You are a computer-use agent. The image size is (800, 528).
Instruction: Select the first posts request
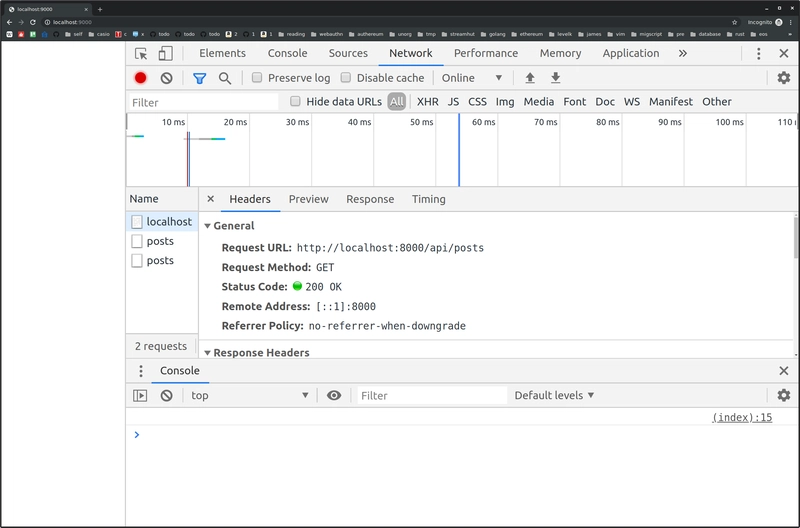[162, 241]
